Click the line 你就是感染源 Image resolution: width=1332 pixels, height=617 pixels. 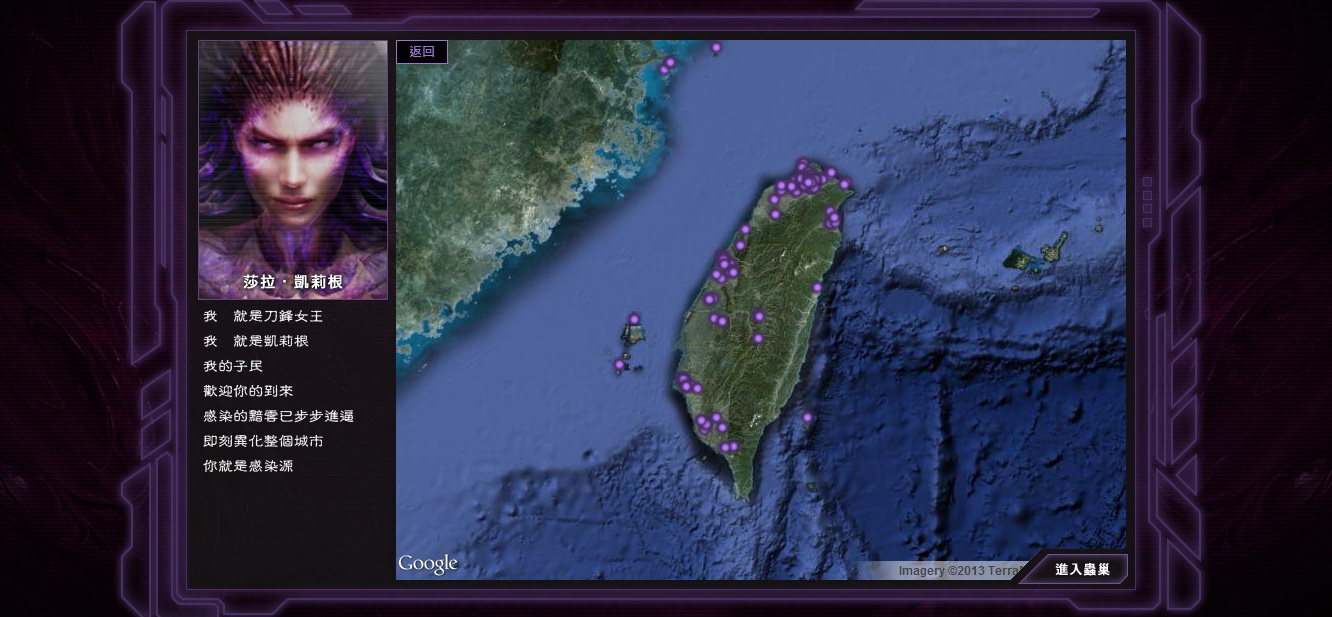pos(248,466)
